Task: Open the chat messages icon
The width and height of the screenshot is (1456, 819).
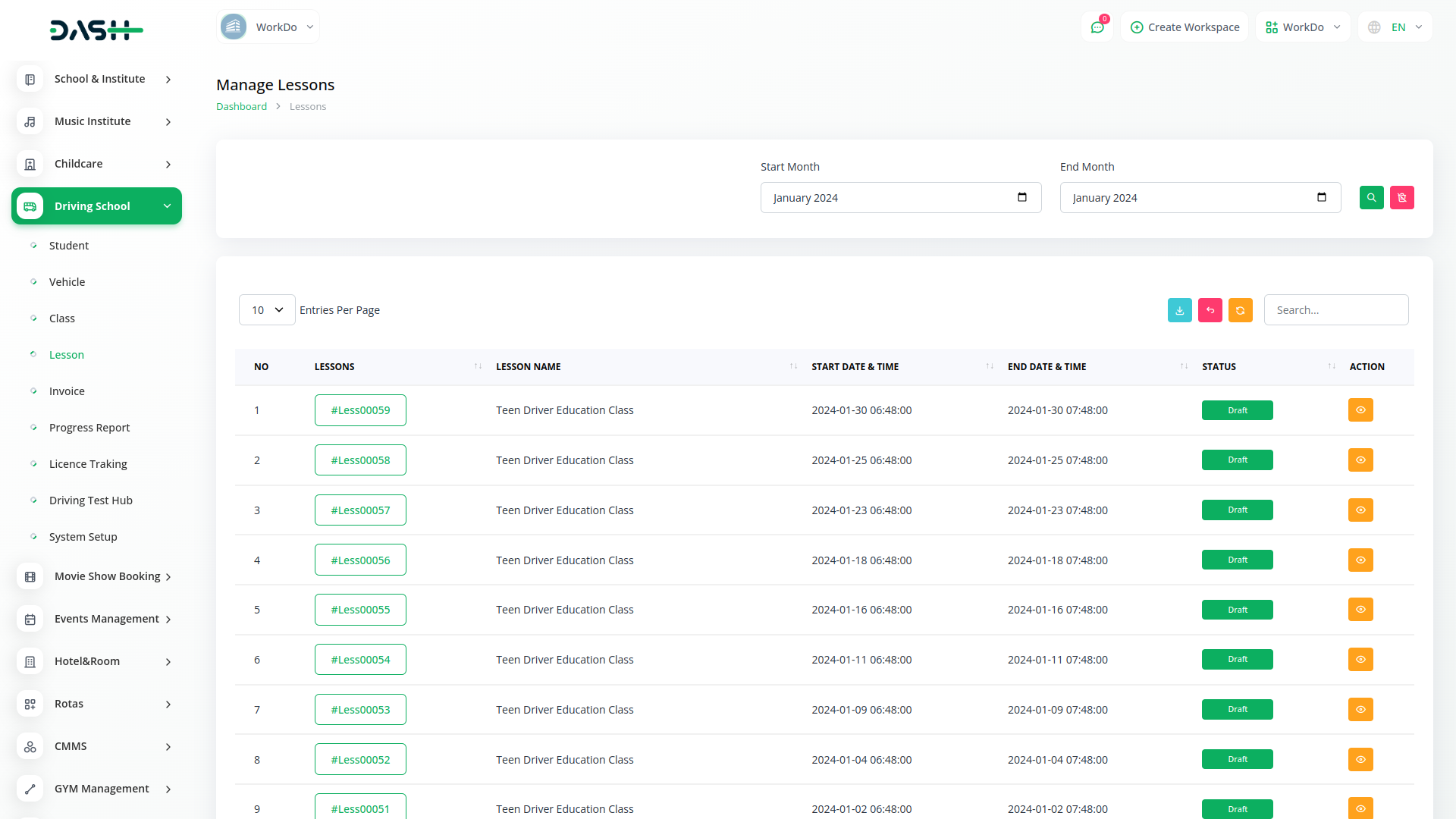Action: click(1097, 27)
